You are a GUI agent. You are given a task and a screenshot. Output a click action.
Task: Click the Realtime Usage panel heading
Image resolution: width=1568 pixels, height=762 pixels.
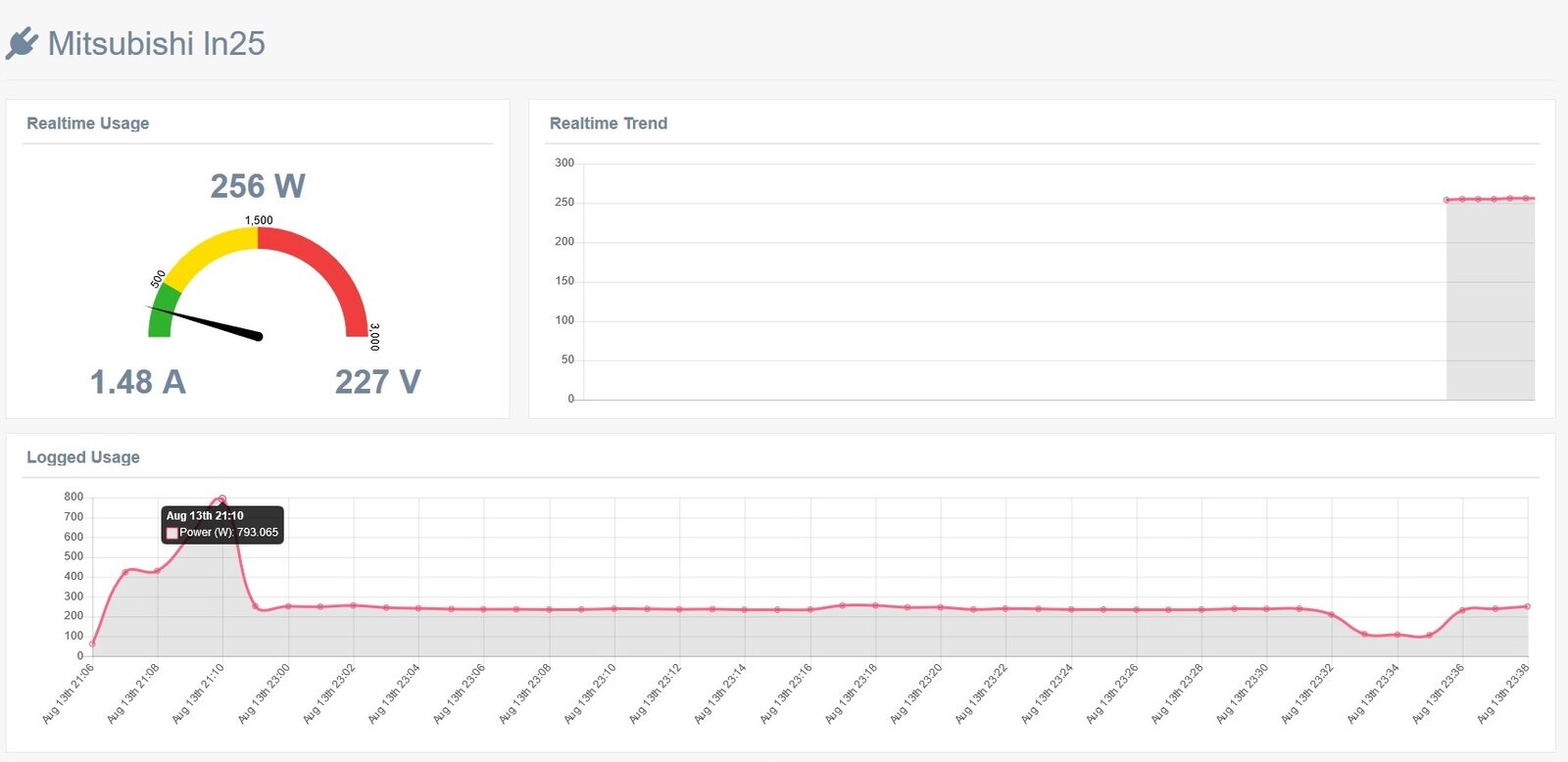[x=88, y=123]
